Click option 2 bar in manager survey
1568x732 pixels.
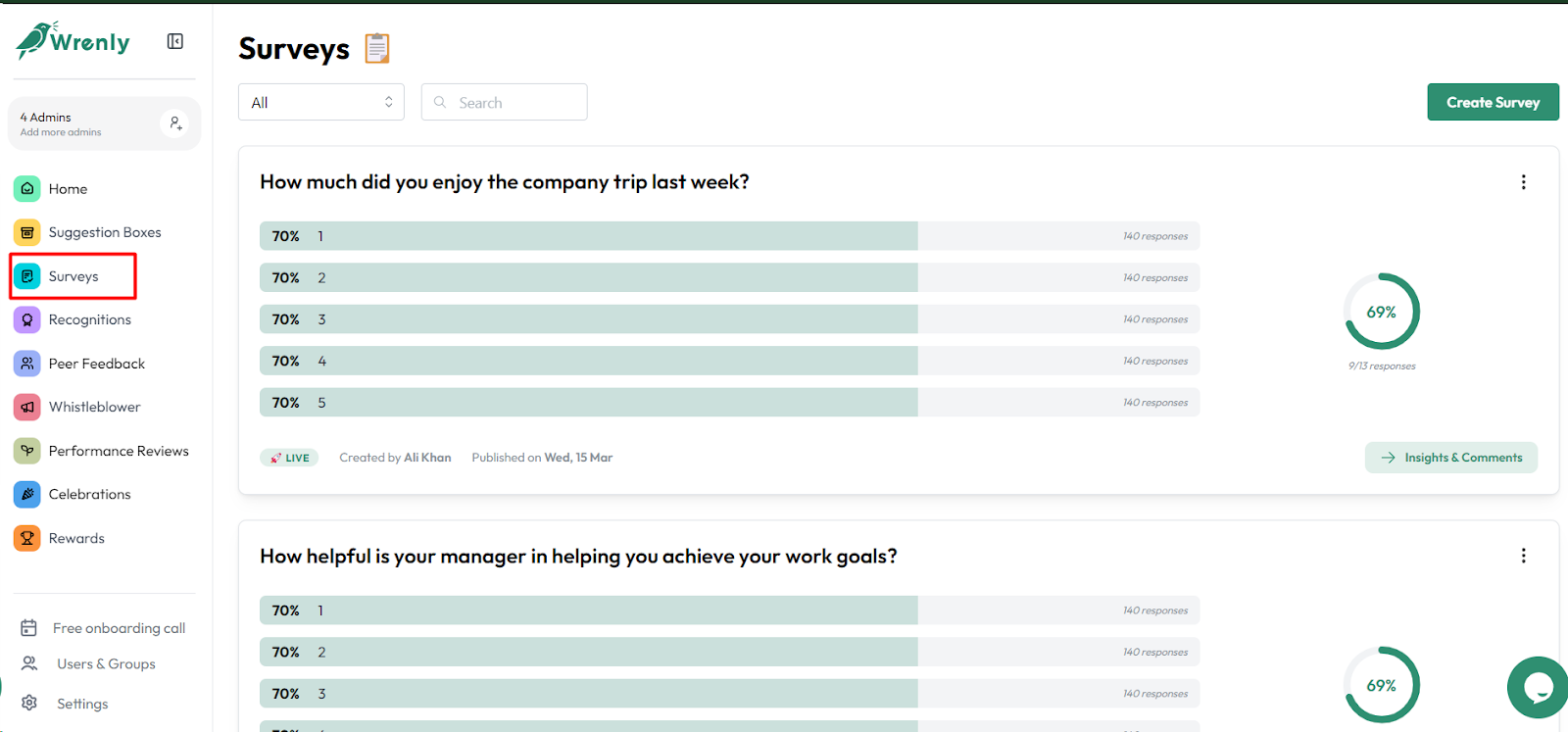[729, 652]
